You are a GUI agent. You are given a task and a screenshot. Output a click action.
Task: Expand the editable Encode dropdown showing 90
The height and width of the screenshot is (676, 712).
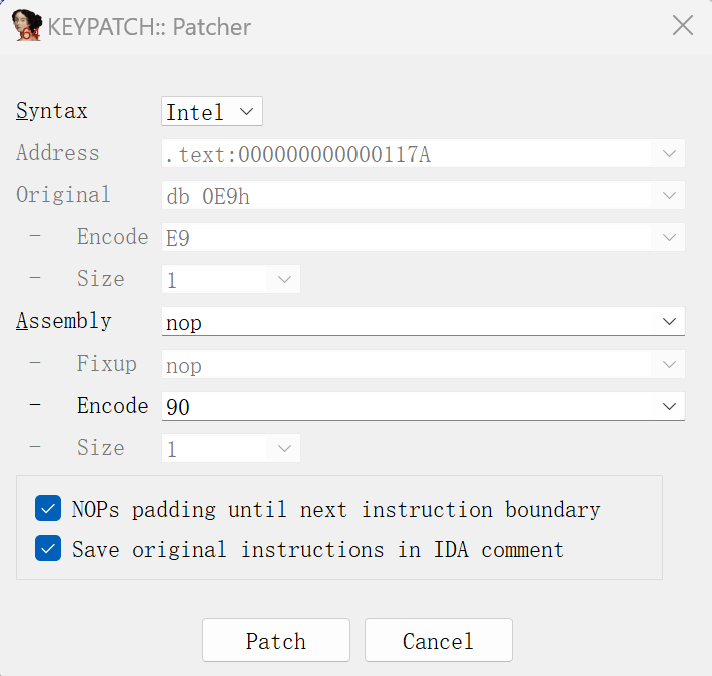pyautogui.click(x=669, y=406)
